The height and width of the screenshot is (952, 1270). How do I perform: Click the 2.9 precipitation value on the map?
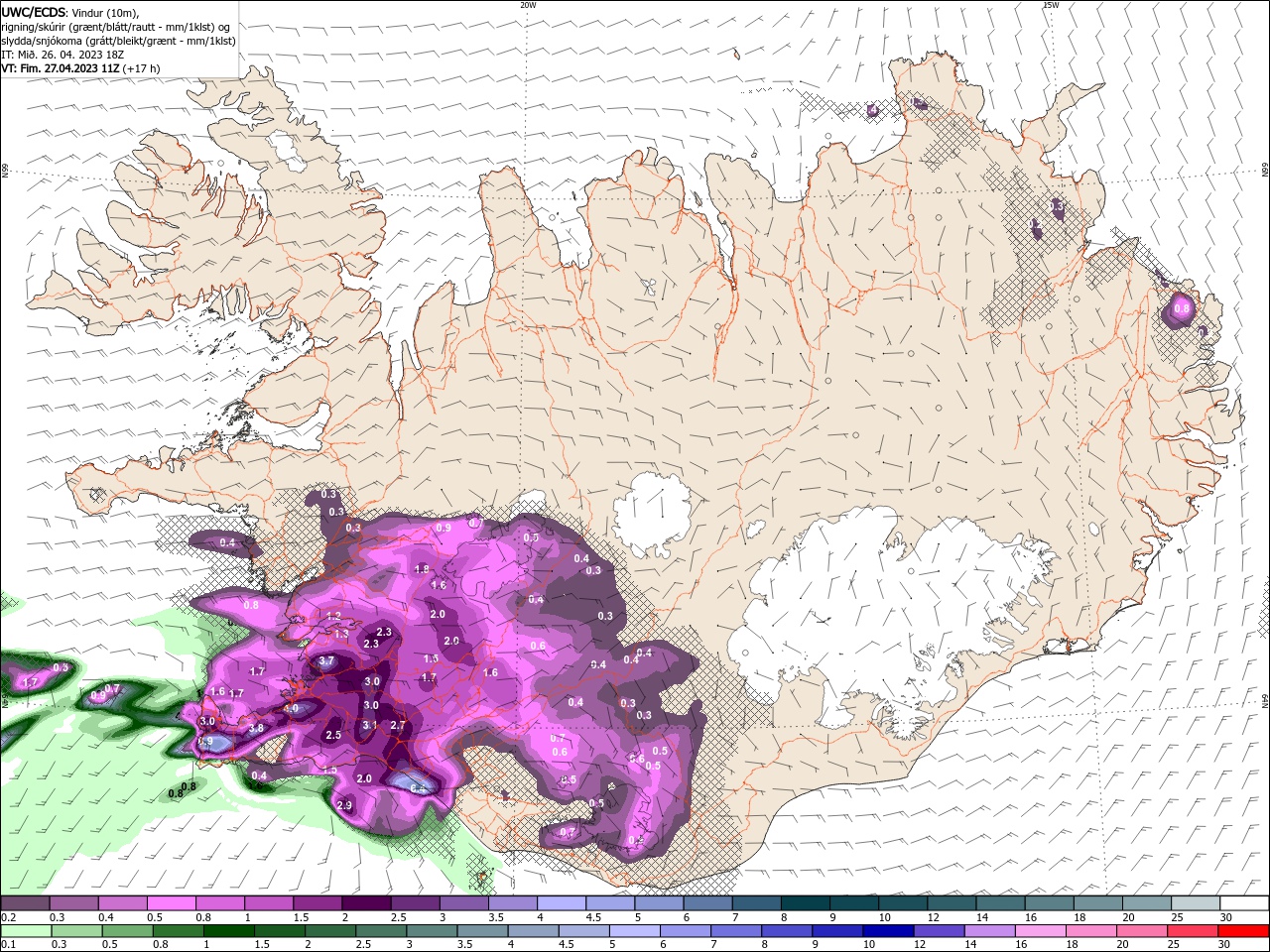345,805
